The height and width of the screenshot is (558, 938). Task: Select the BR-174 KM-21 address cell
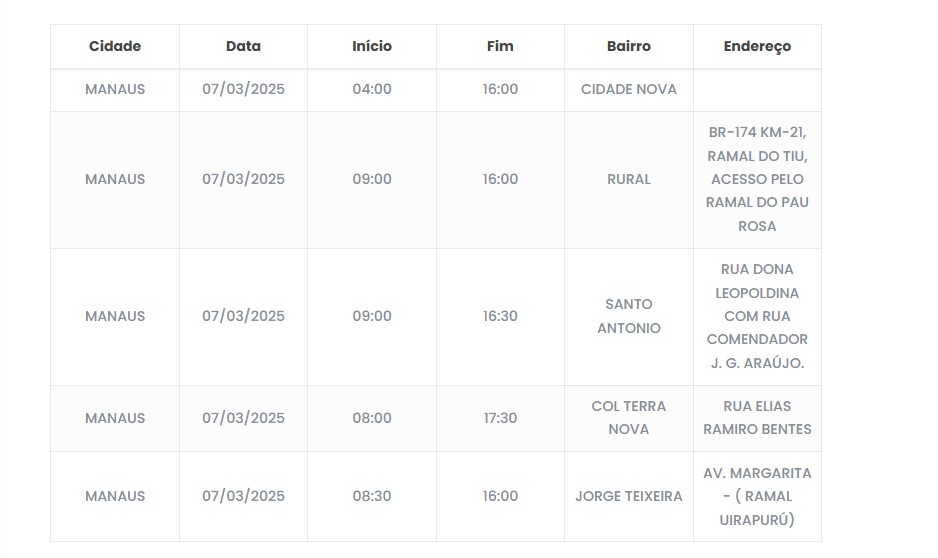[x=757, y=179]
